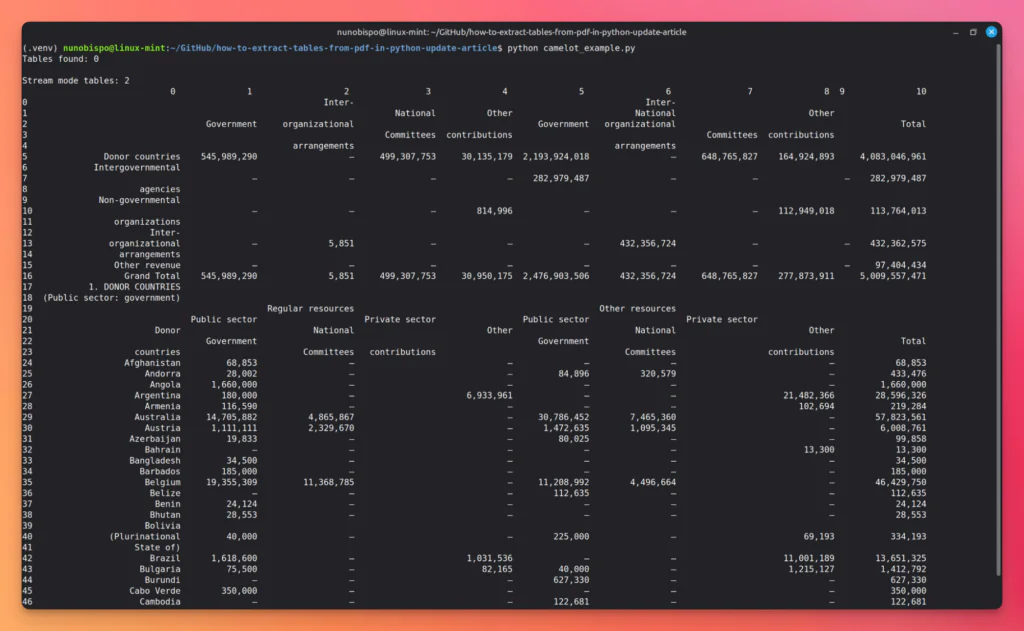The height and width of the screenshot is (631, 1024).
Task: Click the Cambodia row label
Action: [160, 602]
